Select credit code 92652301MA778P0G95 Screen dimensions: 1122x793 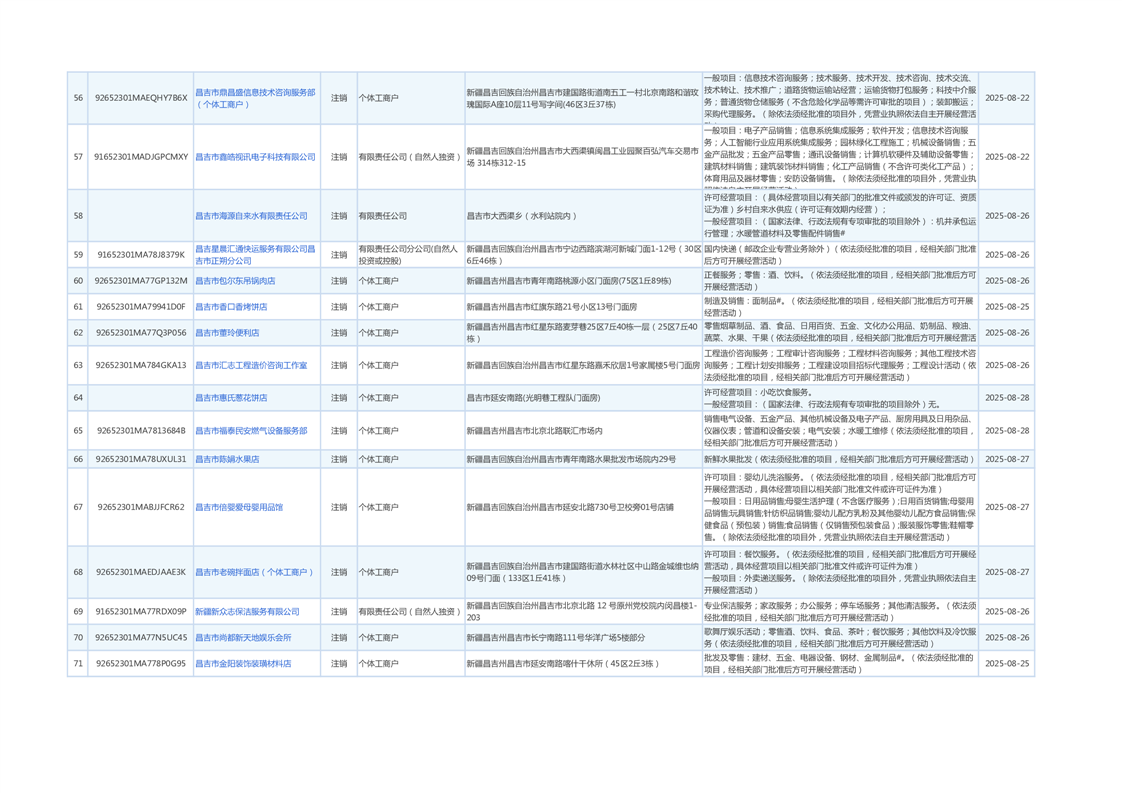coord(141,663)
